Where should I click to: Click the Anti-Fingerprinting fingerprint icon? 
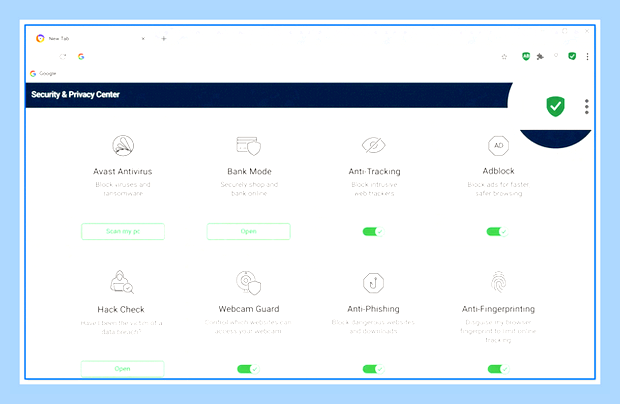click(498, 282)
